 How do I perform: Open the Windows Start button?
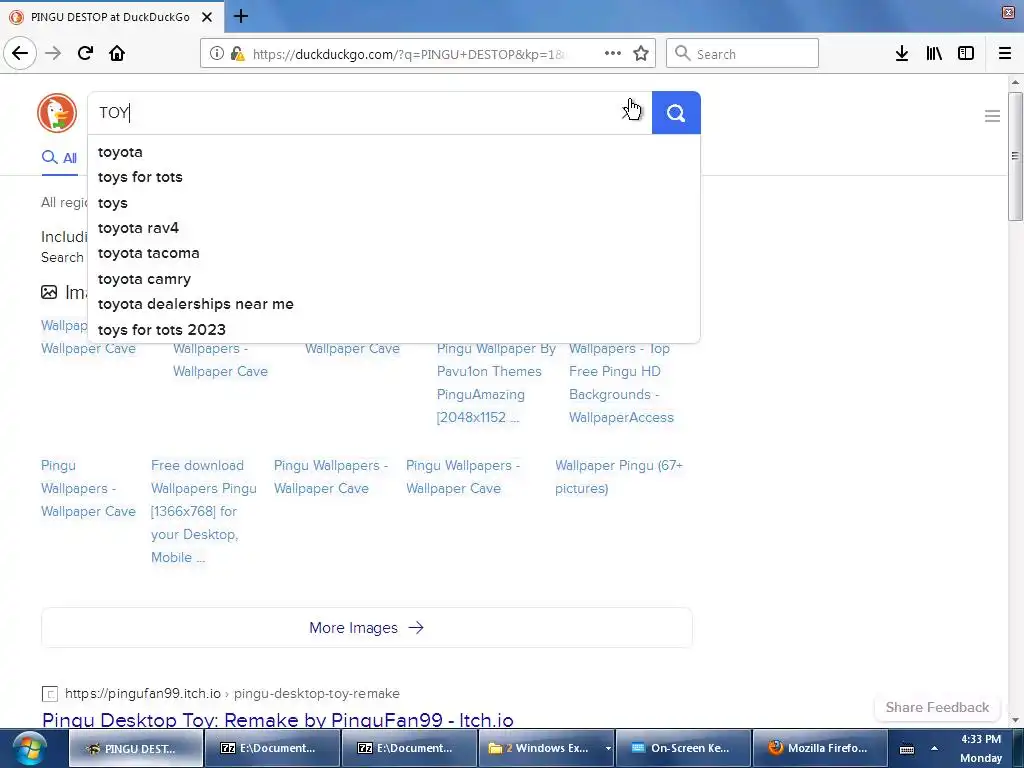29,748
